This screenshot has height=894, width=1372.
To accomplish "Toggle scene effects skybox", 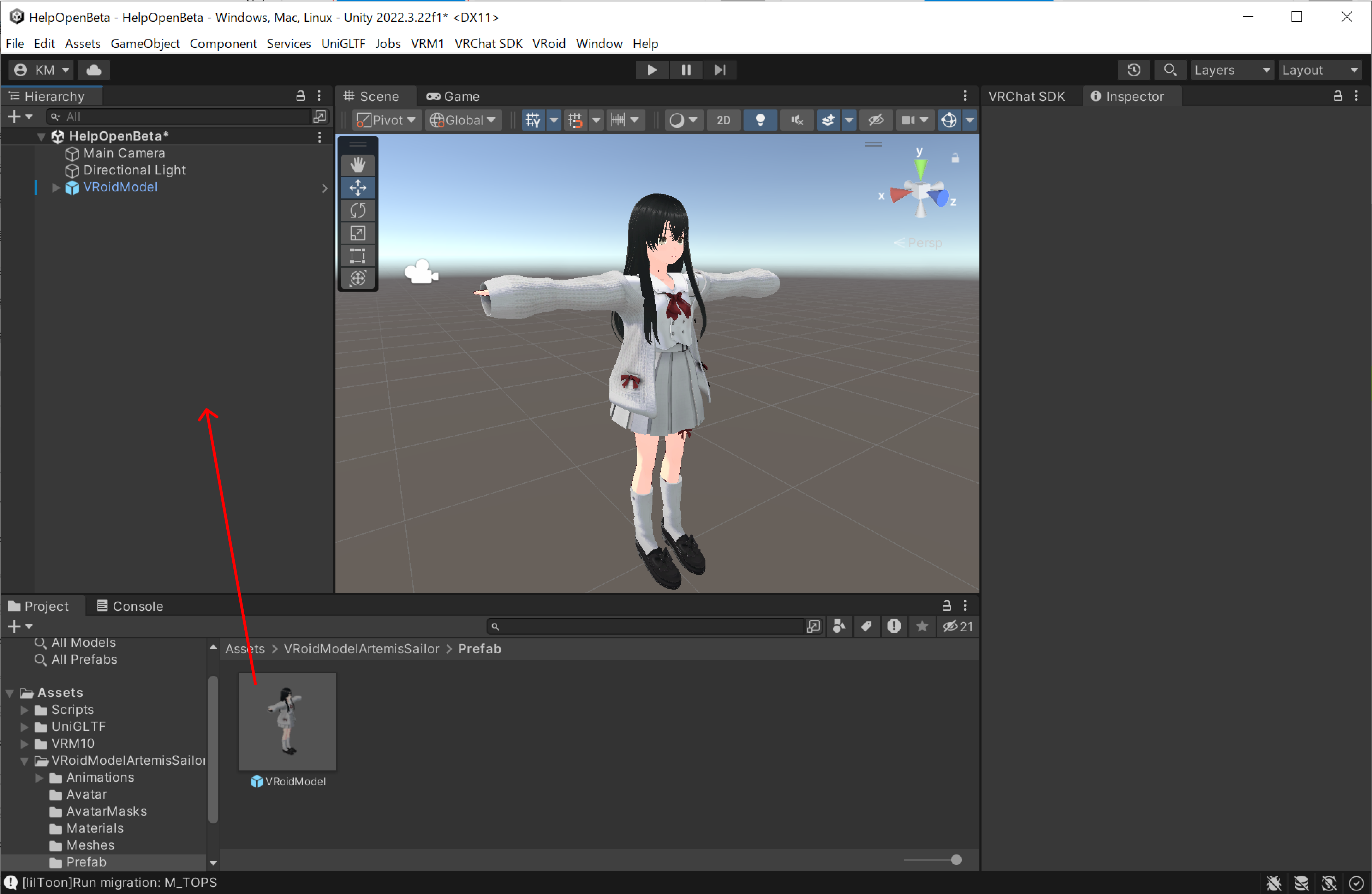I will (828, 120).
